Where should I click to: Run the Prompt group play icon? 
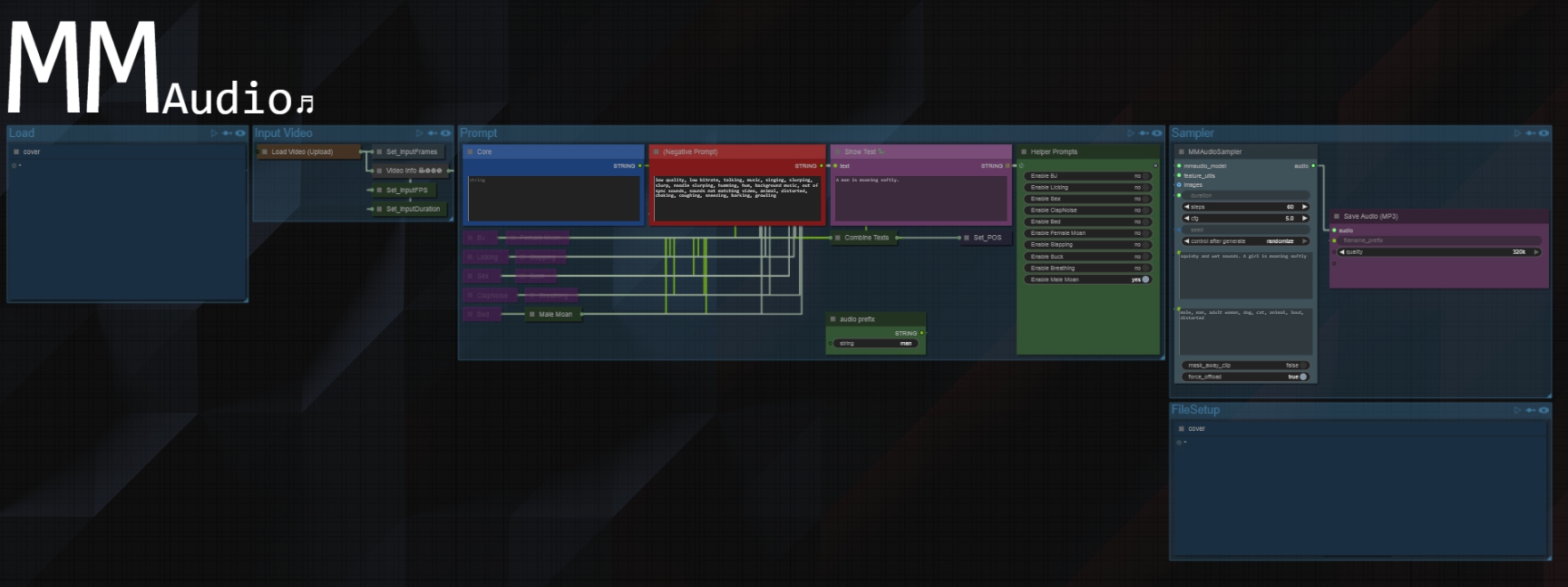click(x=1130, y=133)
